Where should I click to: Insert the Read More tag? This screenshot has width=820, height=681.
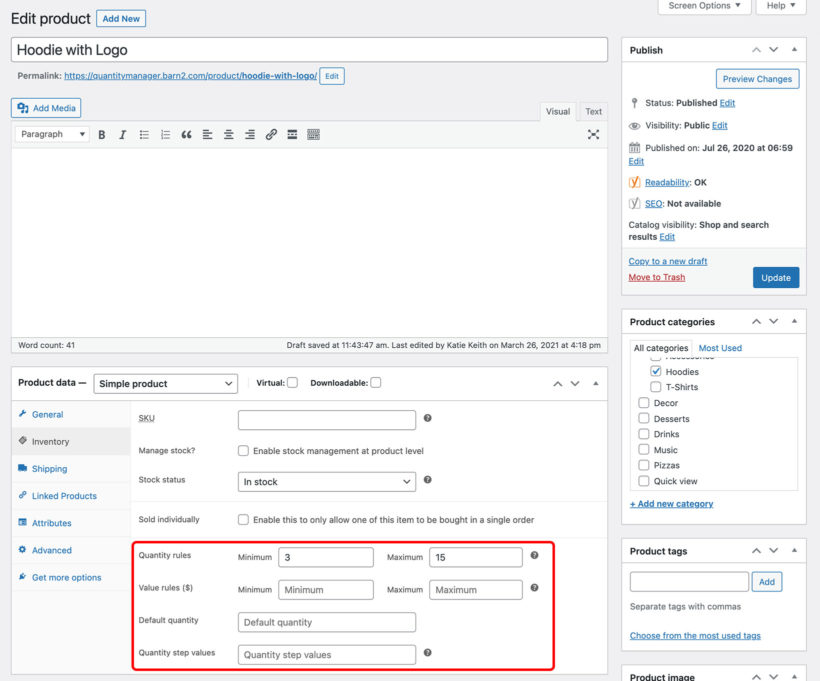(x=291, y=134)
